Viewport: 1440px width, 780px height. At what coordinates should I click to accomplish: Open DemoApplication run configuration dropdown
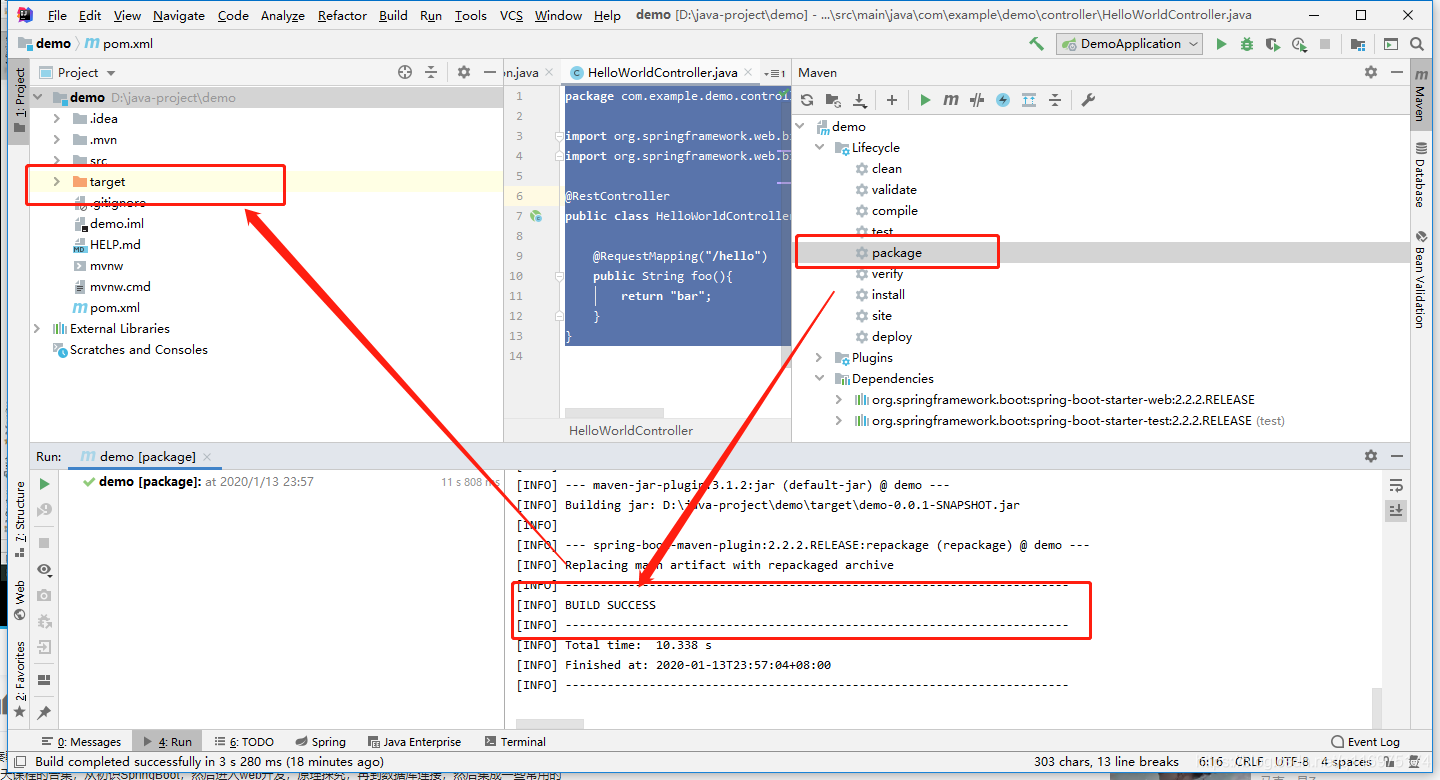[x=1130, y=44]
